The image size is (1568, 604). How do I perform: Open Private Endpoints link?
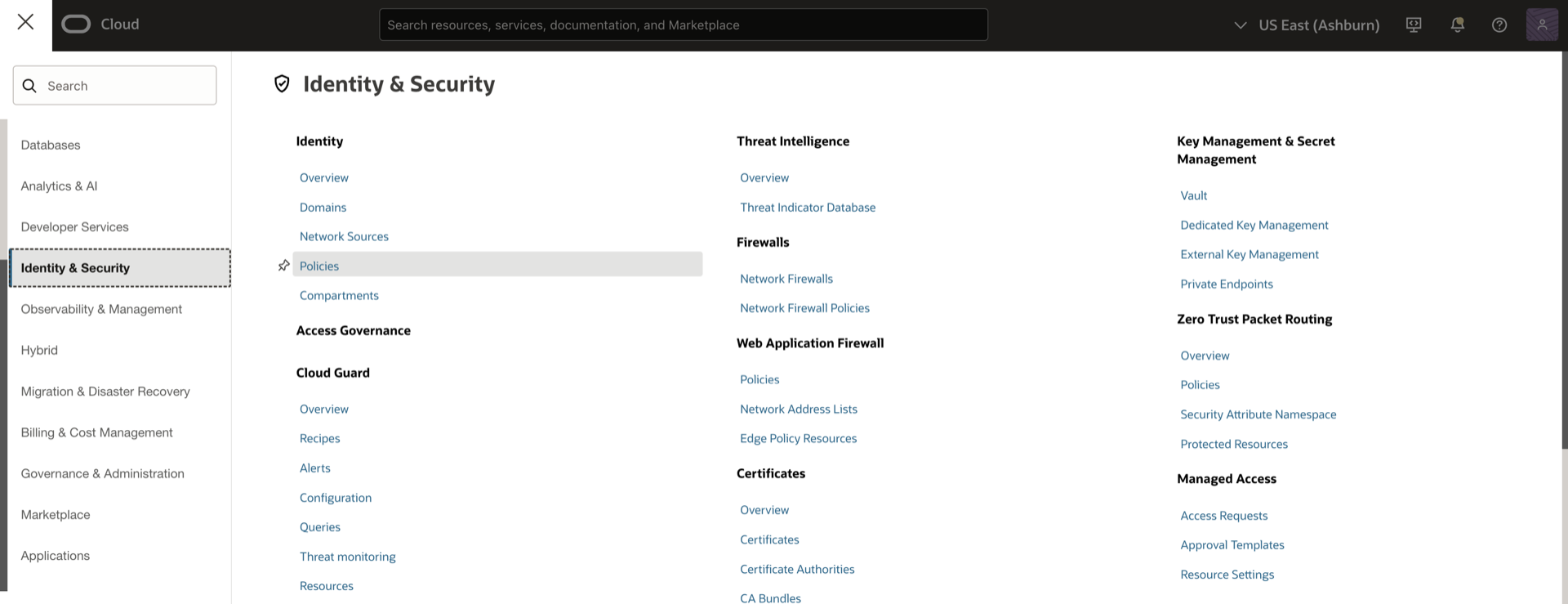(x=1226, y=284)
